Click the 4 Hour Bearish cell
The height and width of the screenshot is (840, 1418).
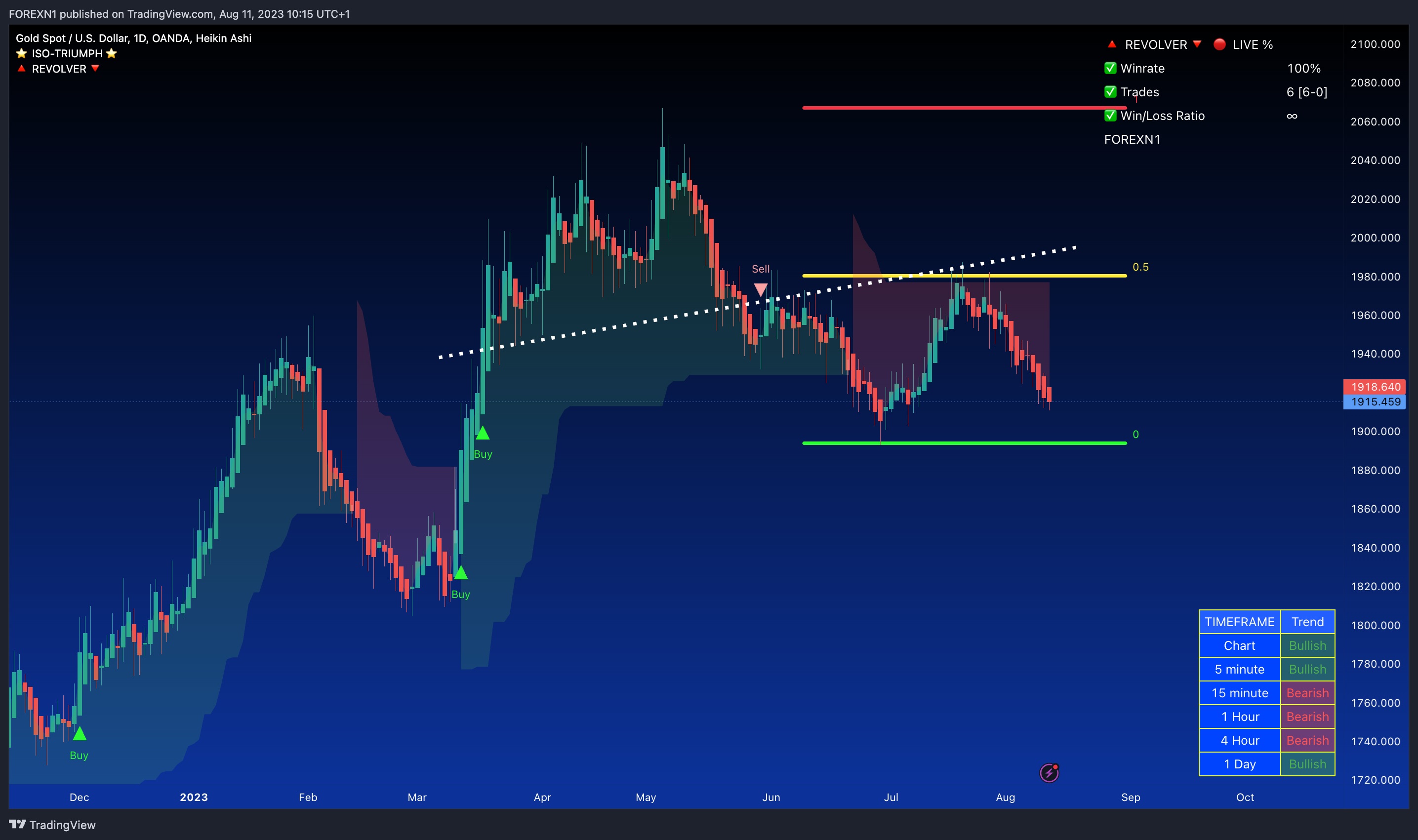(x=1308, y=740)
